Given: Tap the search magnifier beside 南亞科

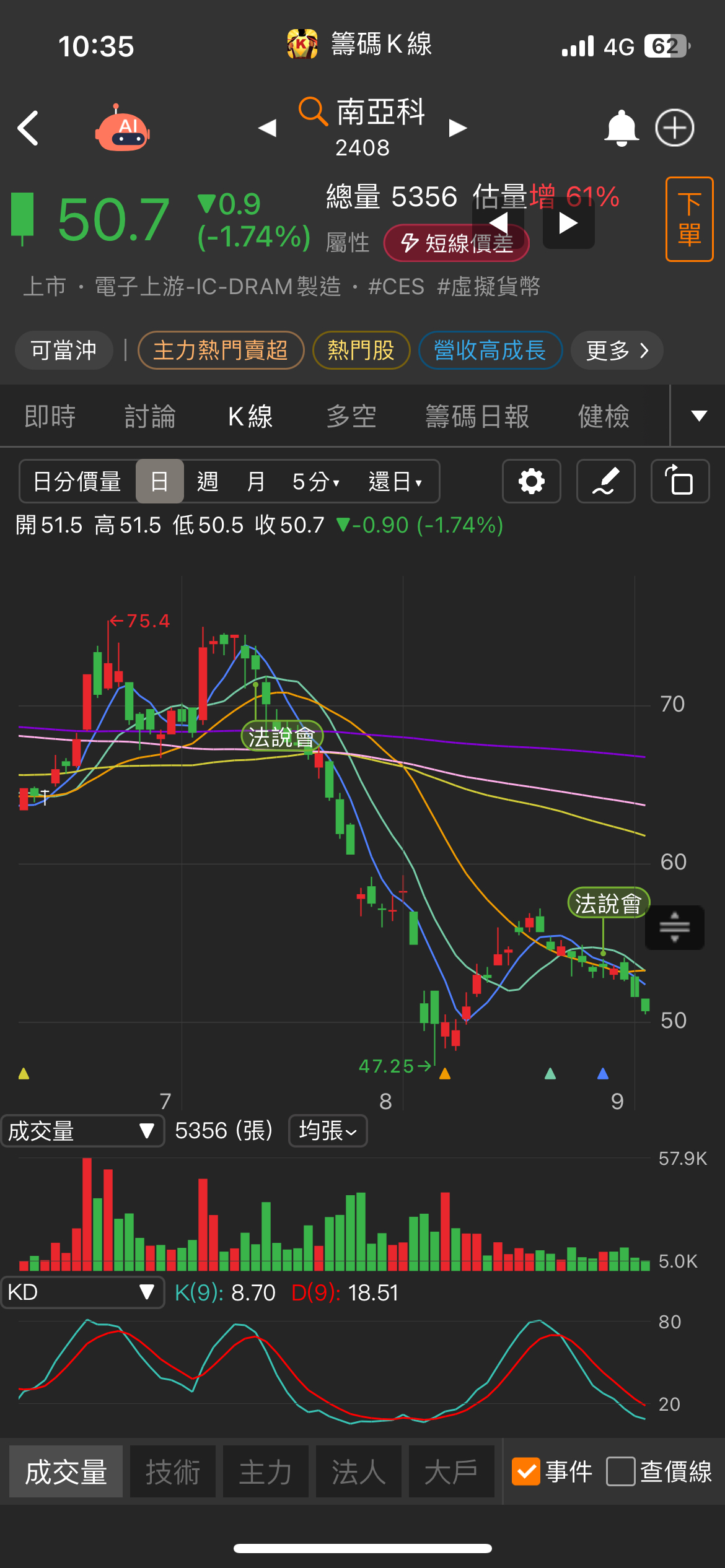Looking at the screenshot, I should pyautogui.click(x=313, y=111).
